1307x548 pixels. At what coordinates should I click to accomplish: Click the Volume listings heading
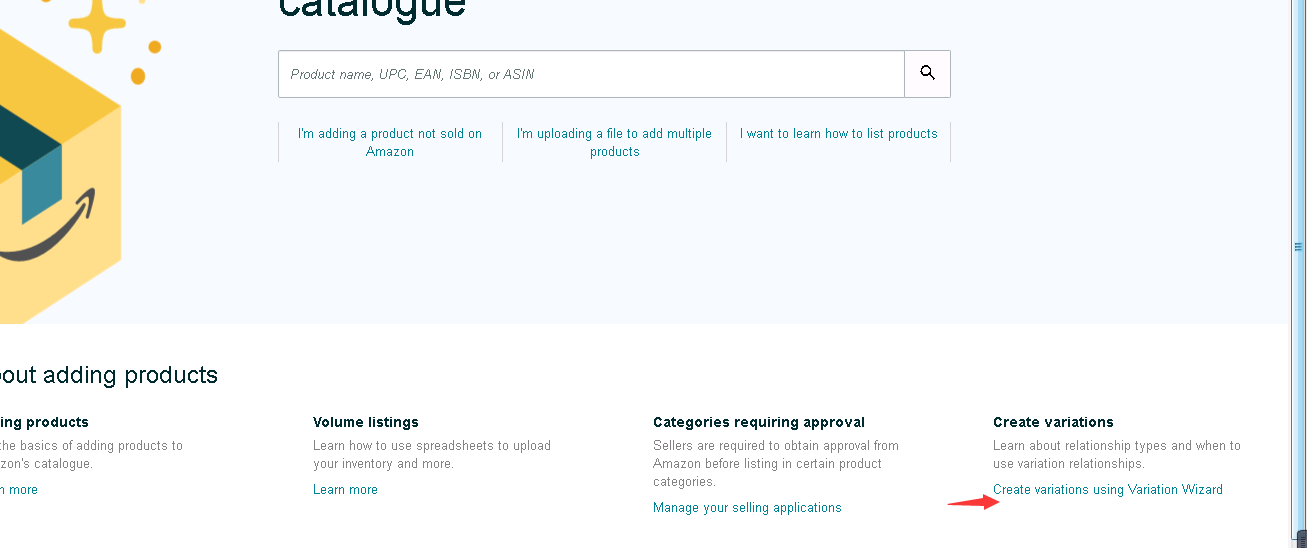(x=366, y=422)
